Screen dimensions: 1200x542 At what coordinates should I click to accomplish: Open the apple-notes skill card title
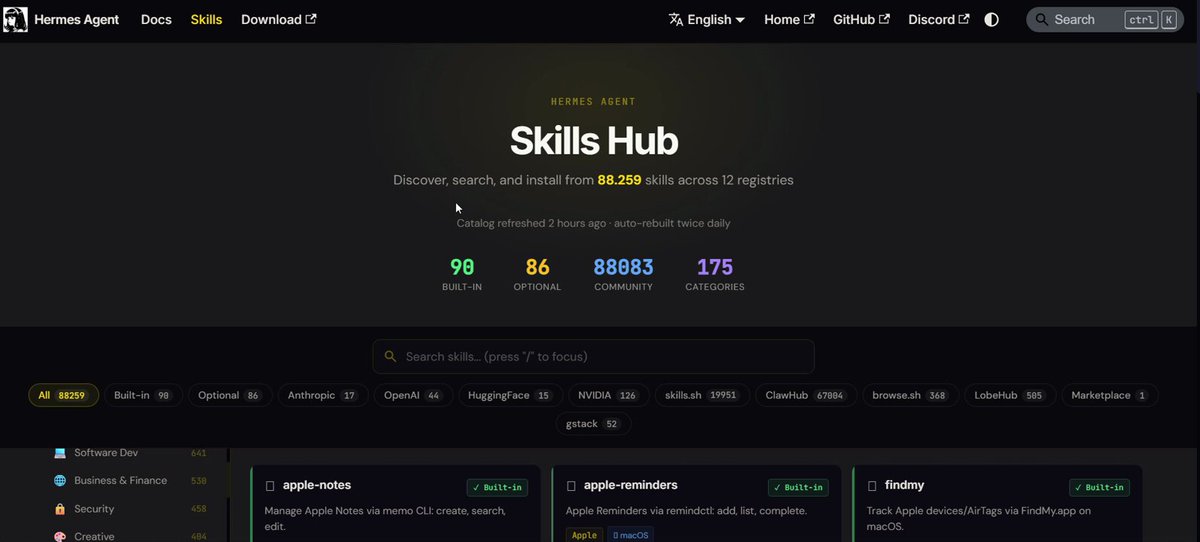(317, 485)
